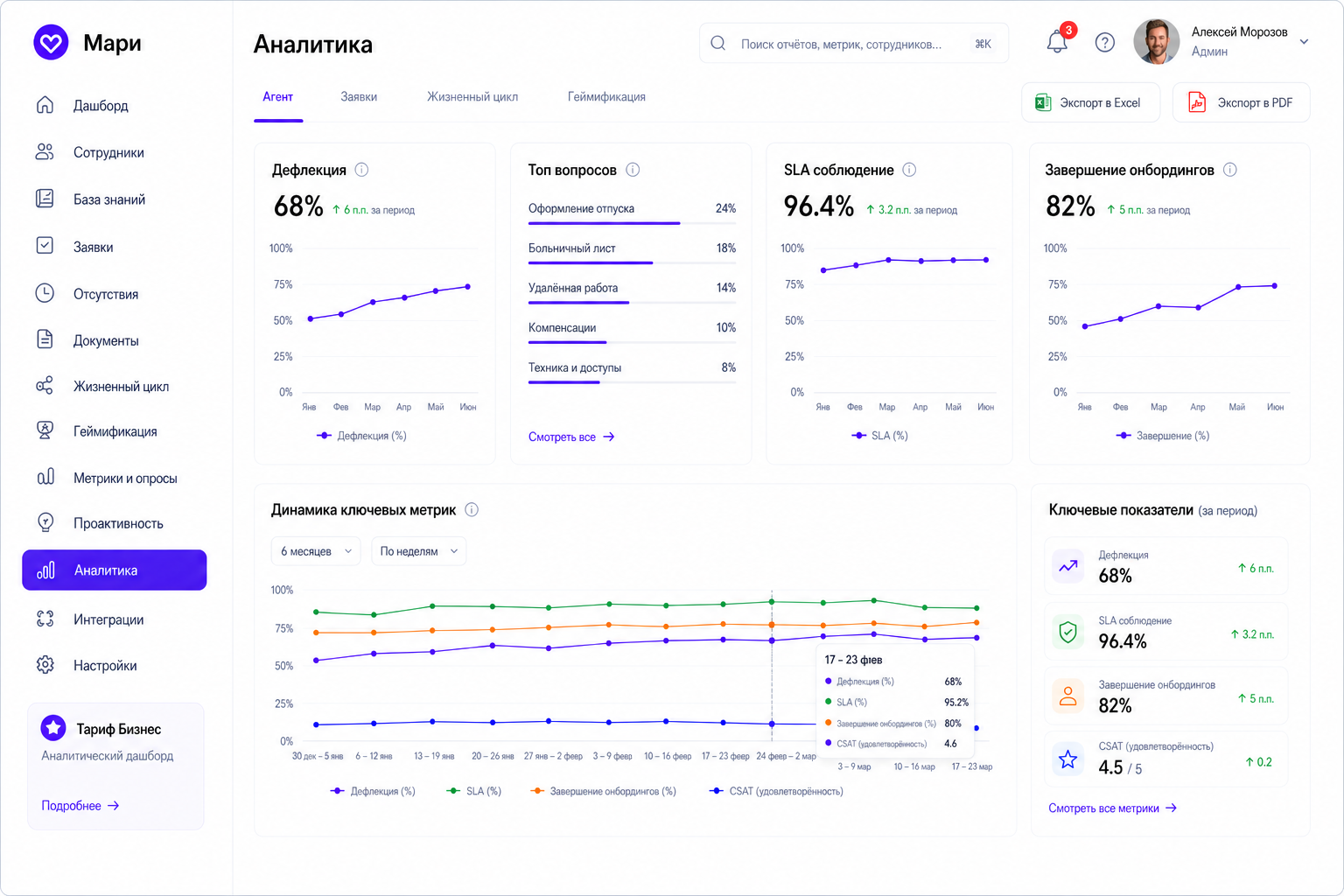The height and width of the screenshot is (896, 1344).
Task: Click the Экспорт в PDF button
Action: (1242, 102)
